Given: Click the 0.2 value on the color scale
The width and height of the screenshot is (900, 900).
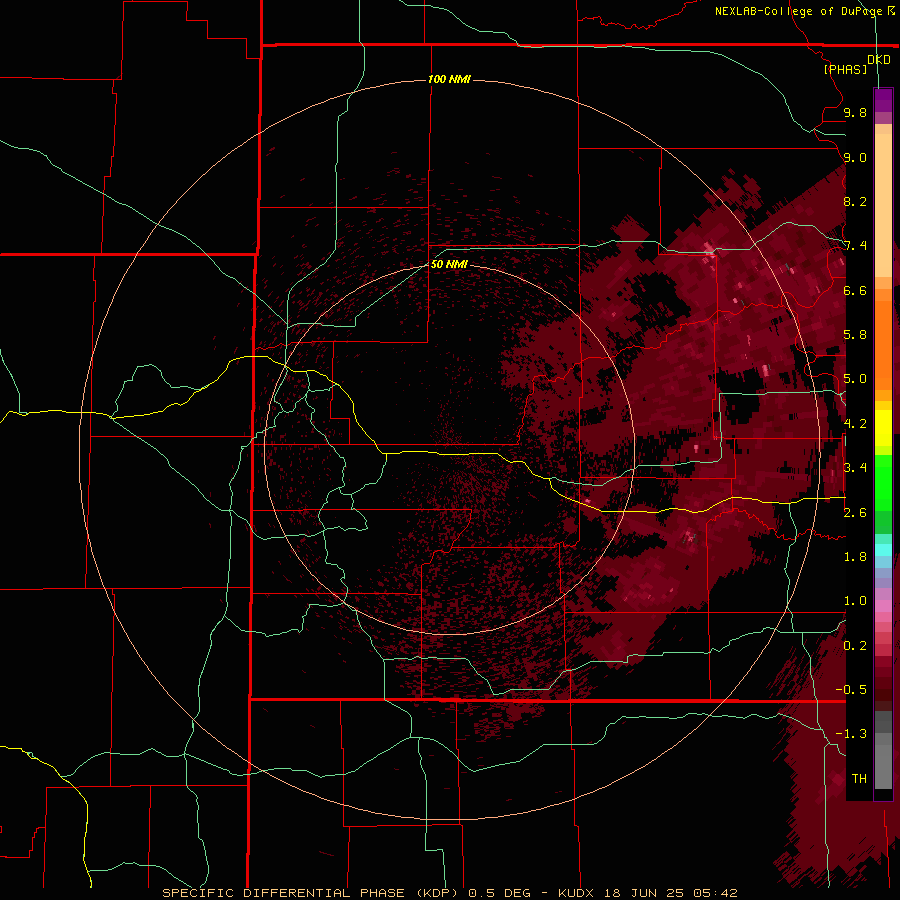Looking at the screenshot, I should [x=855, y=646].
